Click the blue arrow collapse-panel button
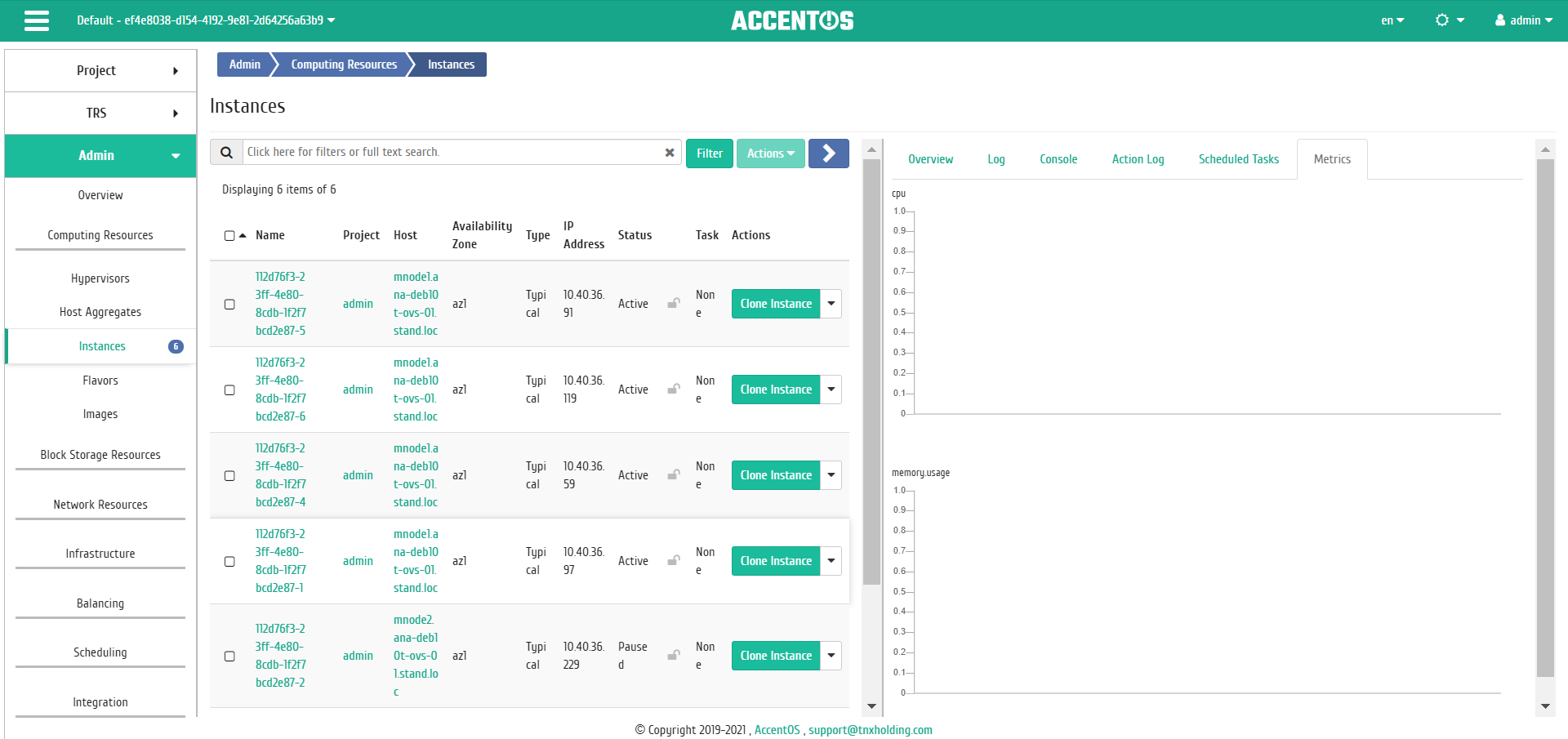The image size is (1568, 739). pos(828,154)
